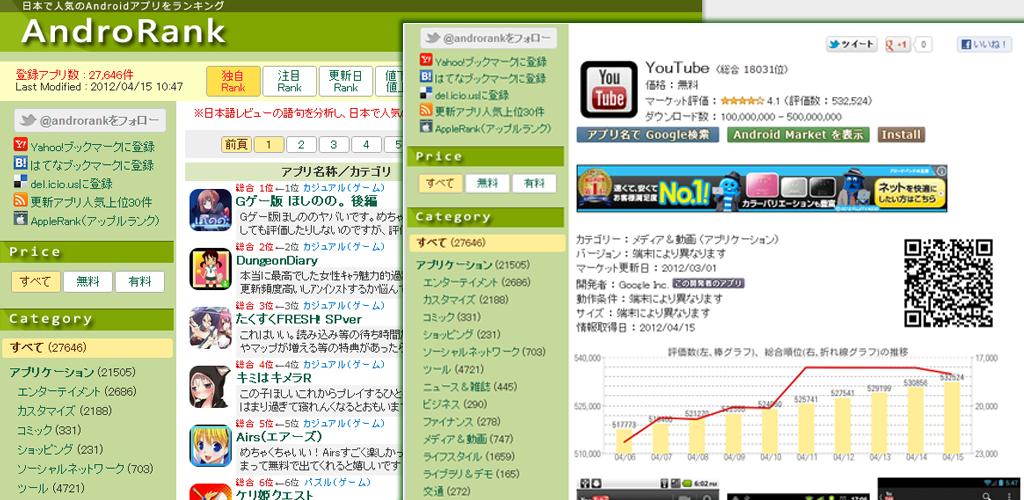Open ソーシャルネットワーク (703) in left sidebar

[85, 469]
